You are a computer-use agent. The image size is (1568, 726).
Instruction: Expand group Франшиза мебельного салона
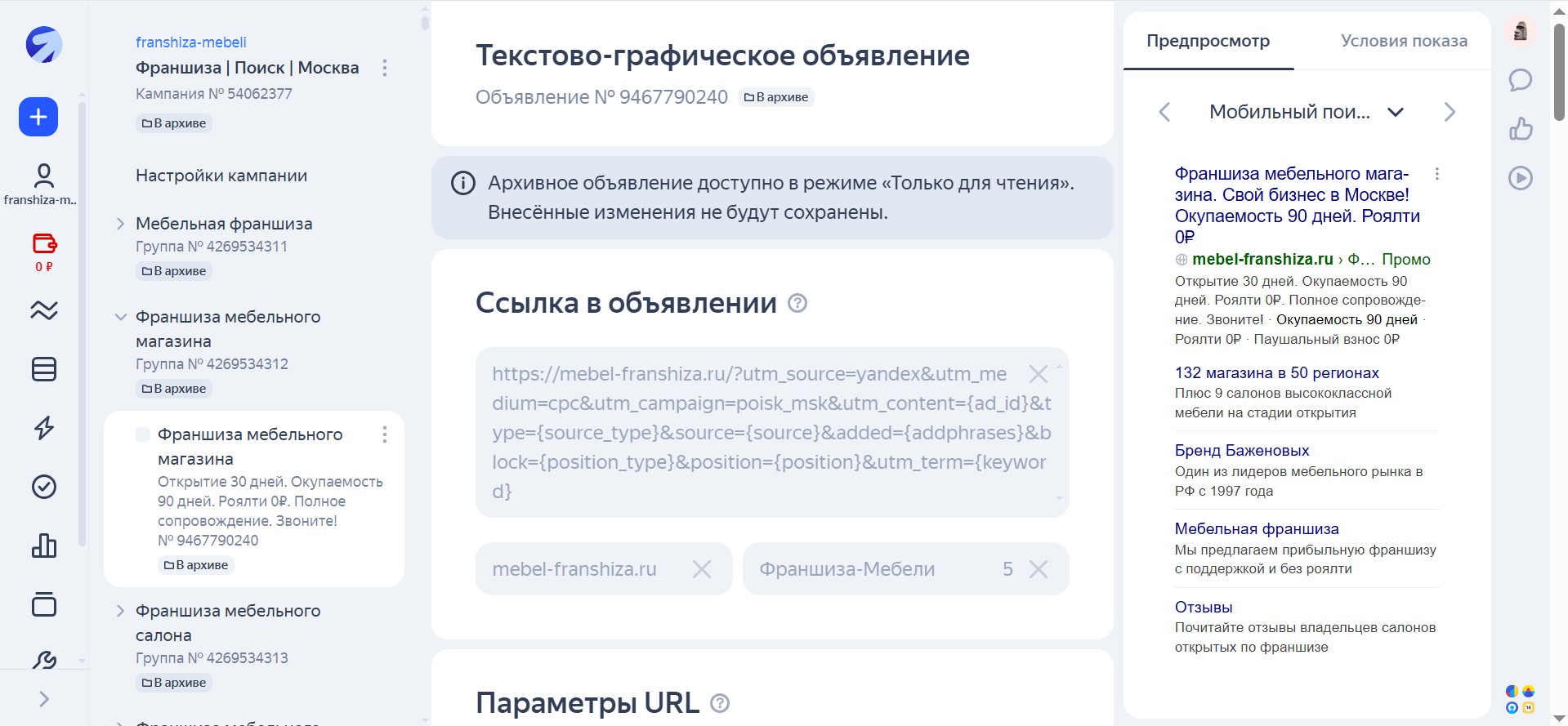tap(120, 611)
